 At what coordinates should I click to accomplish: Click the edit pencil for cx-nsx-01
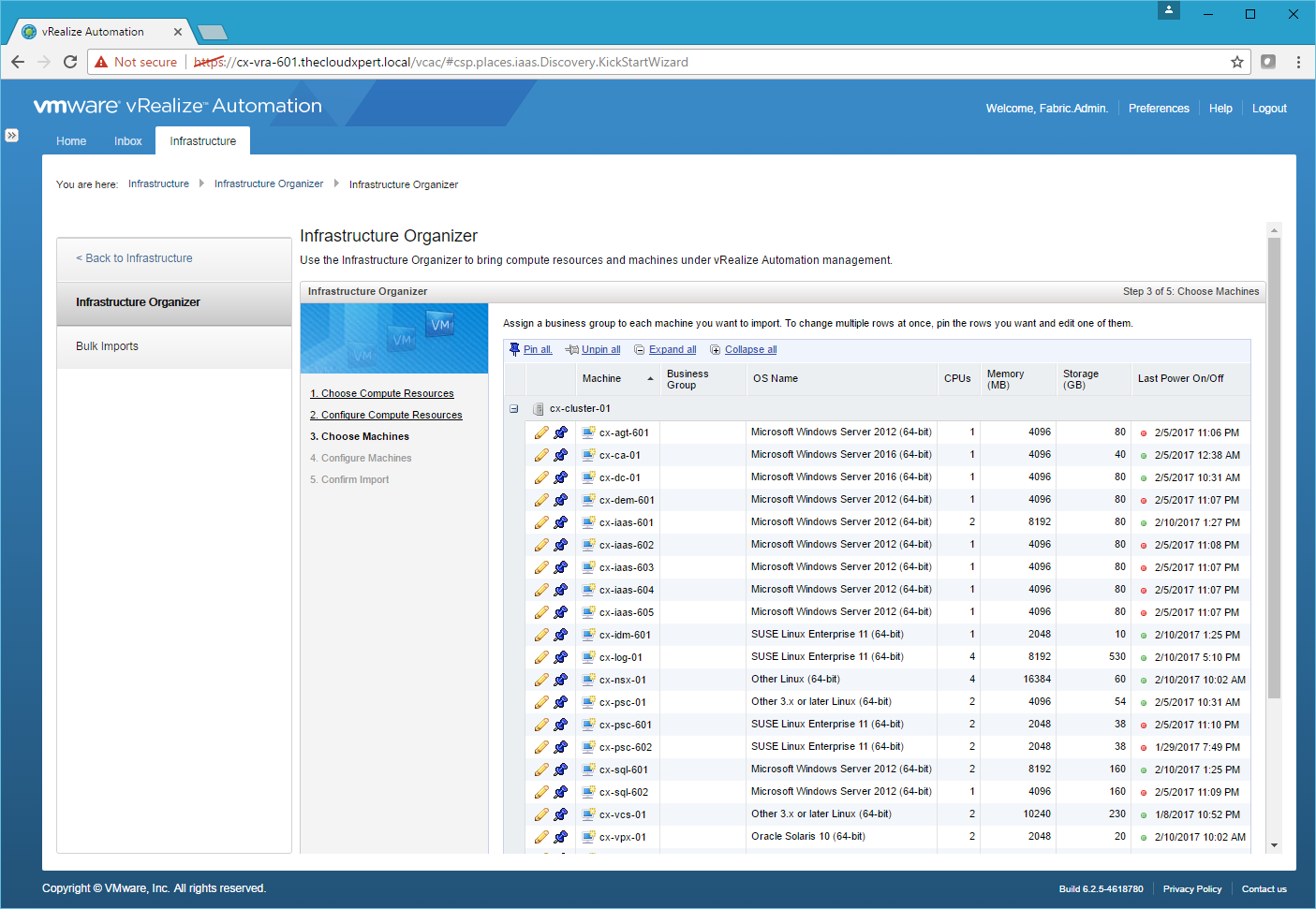coord(541,680)
